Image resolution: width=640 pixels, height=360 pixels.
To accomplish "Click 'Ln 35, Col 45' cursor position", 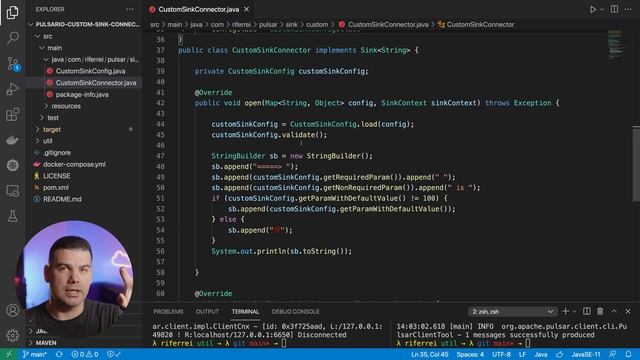I will click(x=429, y=354).
